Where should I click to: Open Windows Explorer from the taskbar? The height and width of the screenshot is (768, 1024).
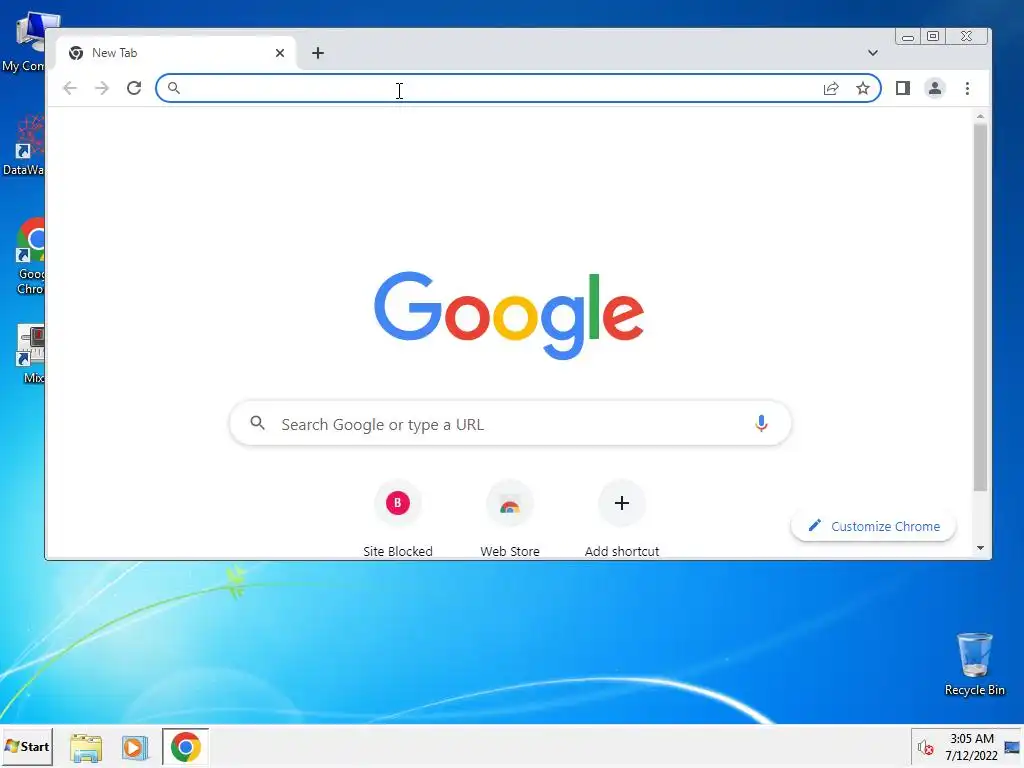[86, 747]
